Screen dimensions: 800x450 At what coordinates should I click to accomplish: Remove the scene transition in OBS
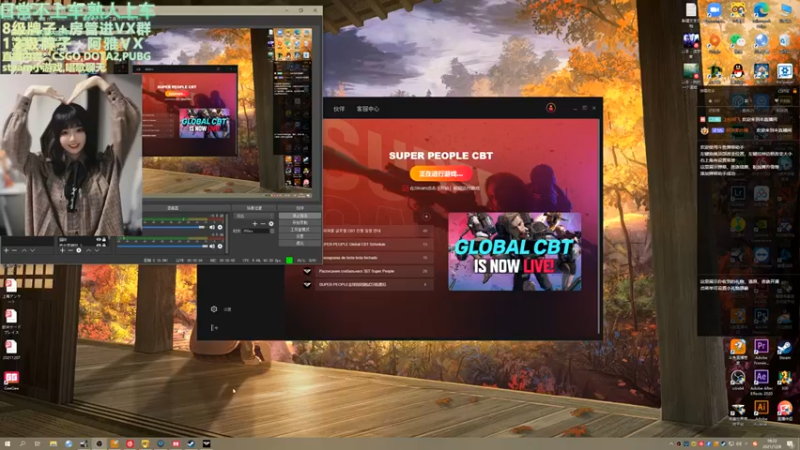coord(263,223)
